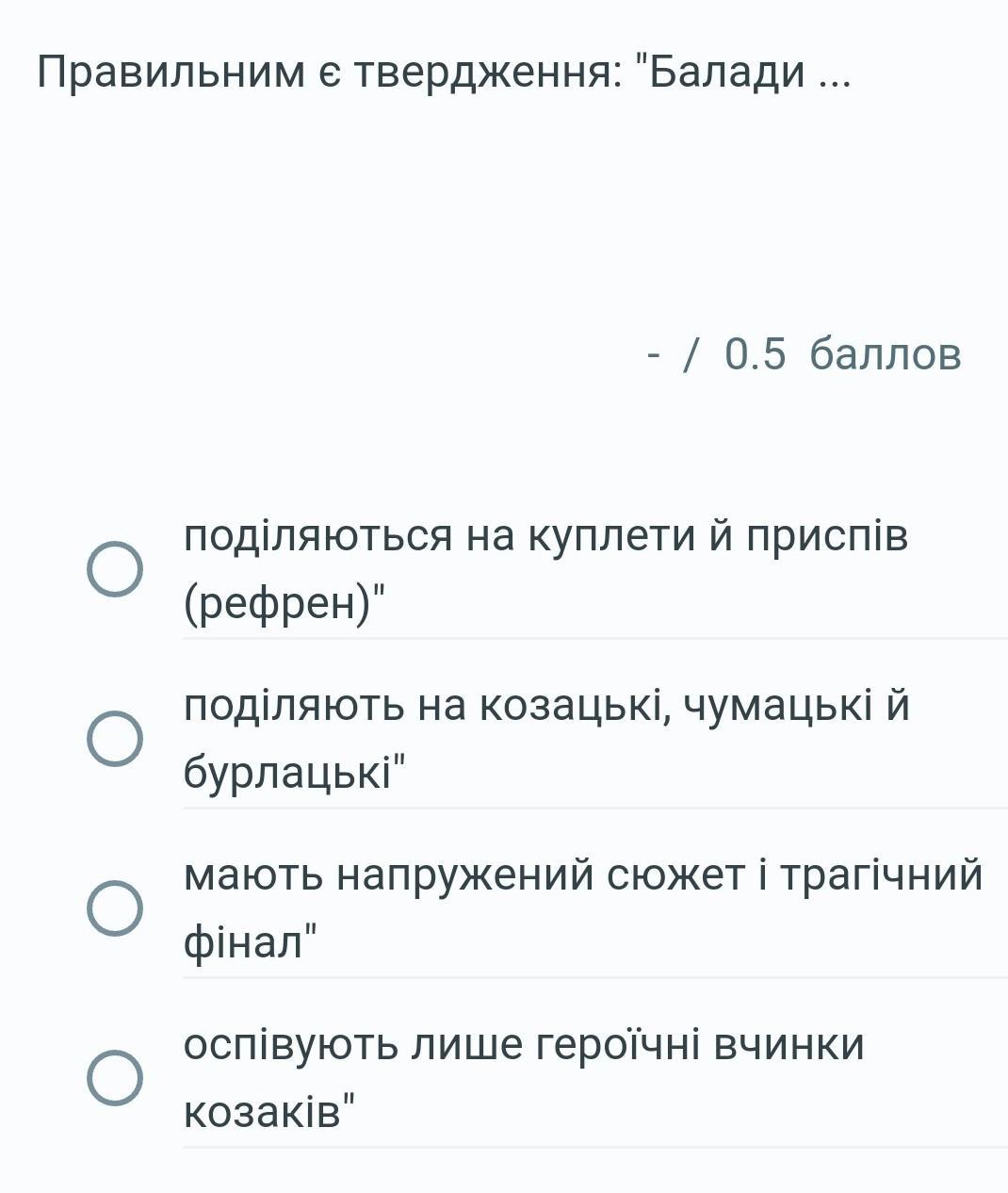Click the "0.5" points value
This screenshot has height=1193, width=1008.
tap(755, 354)
